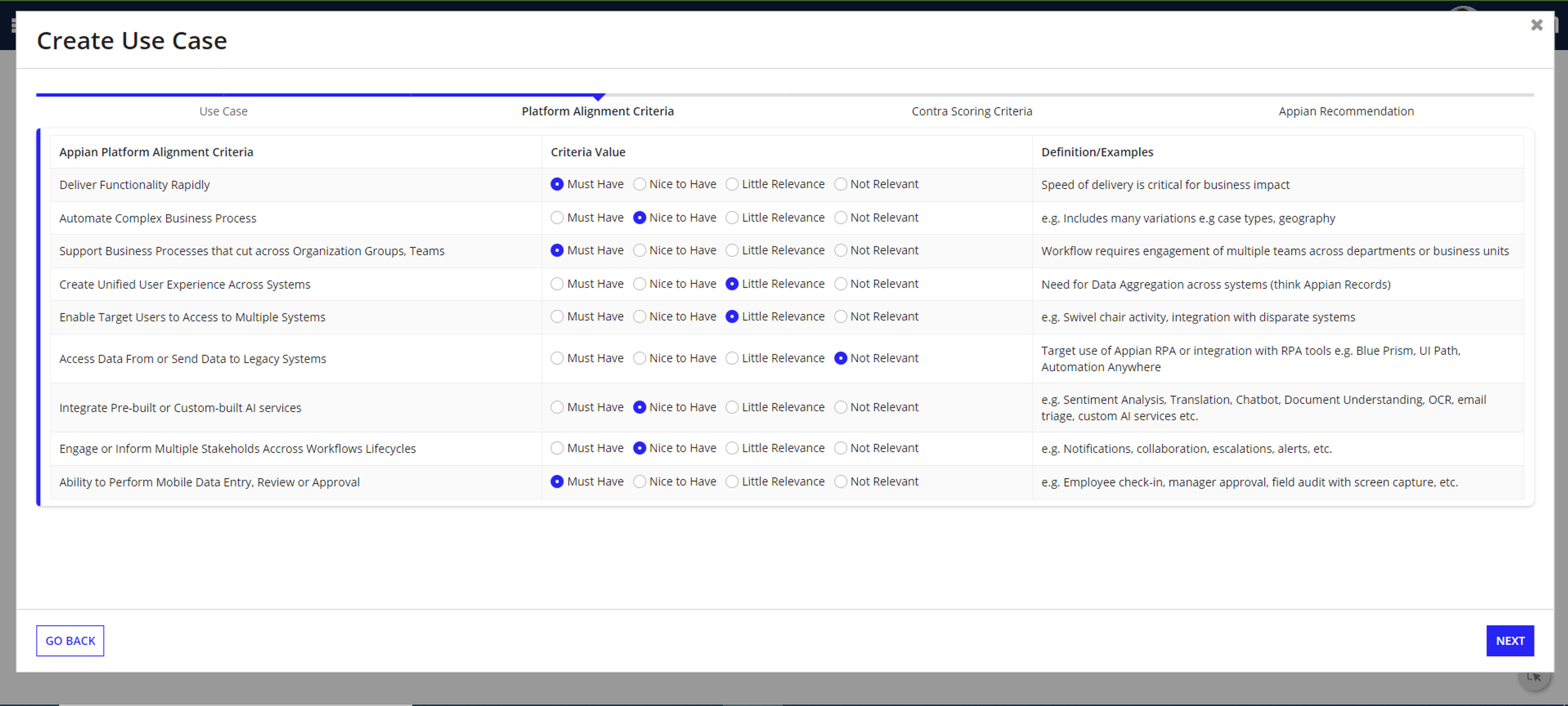Click the Employee check-in definition text
The height and width of the screenshot is (706, 1568).
1249,482
